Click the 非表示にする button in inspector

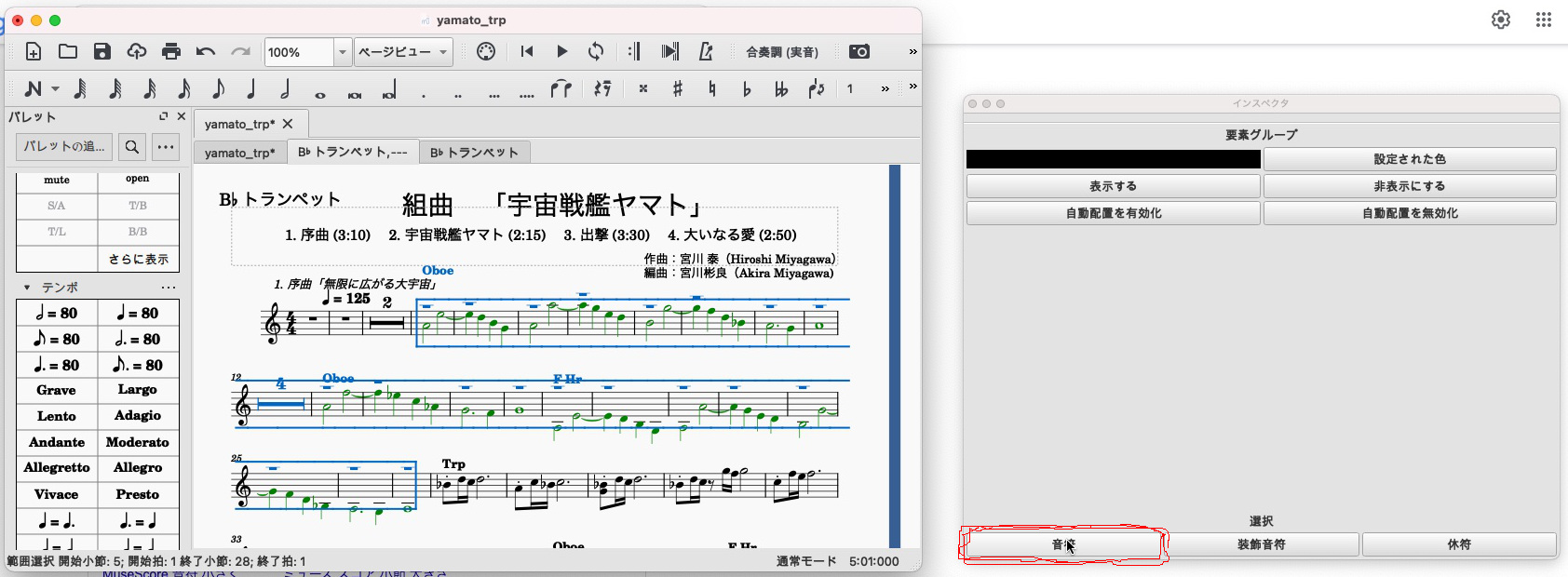point(1409,186)
